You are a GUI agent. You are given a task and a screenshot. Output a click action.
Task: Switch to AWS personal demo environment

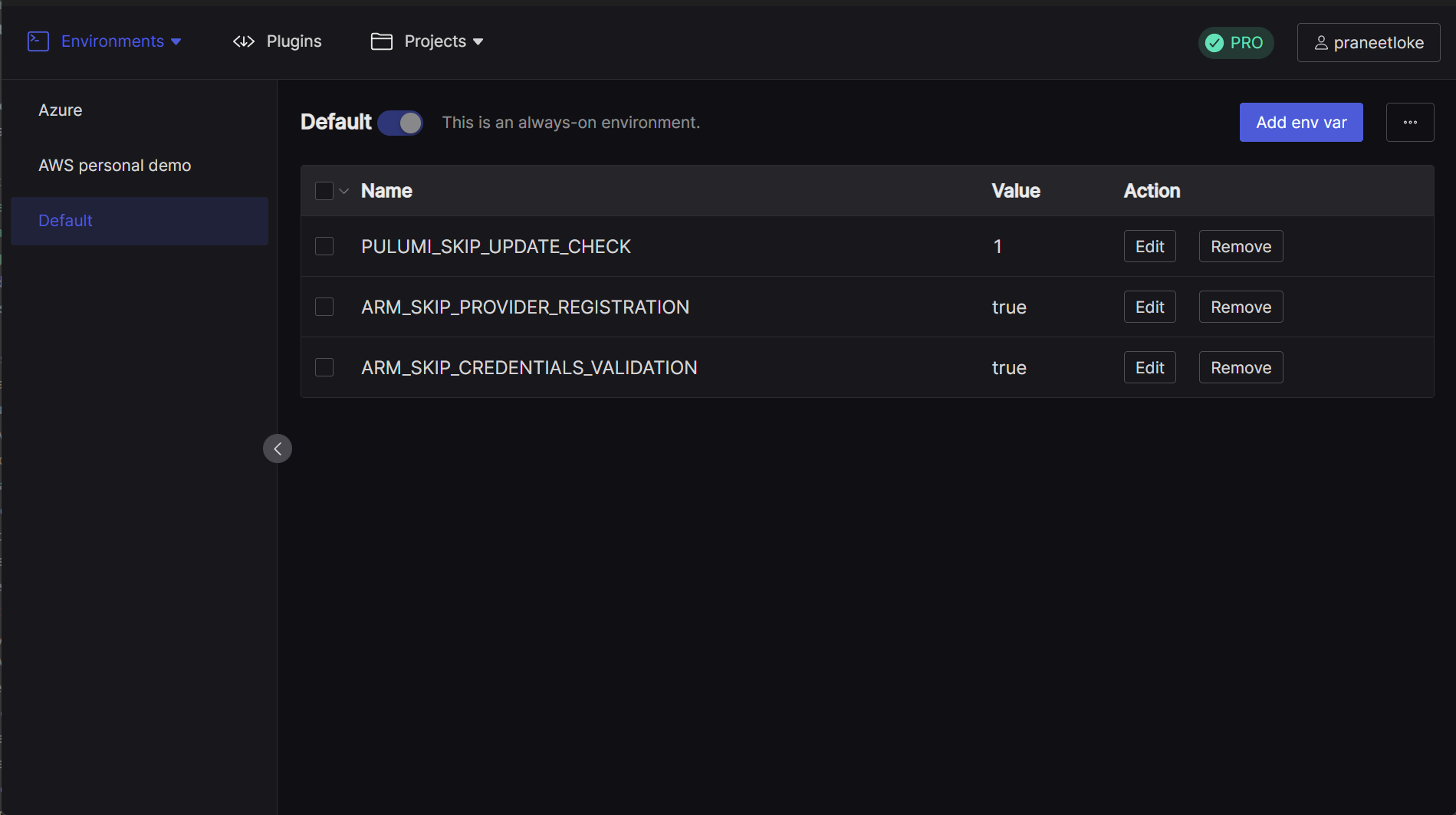(115, 166)
